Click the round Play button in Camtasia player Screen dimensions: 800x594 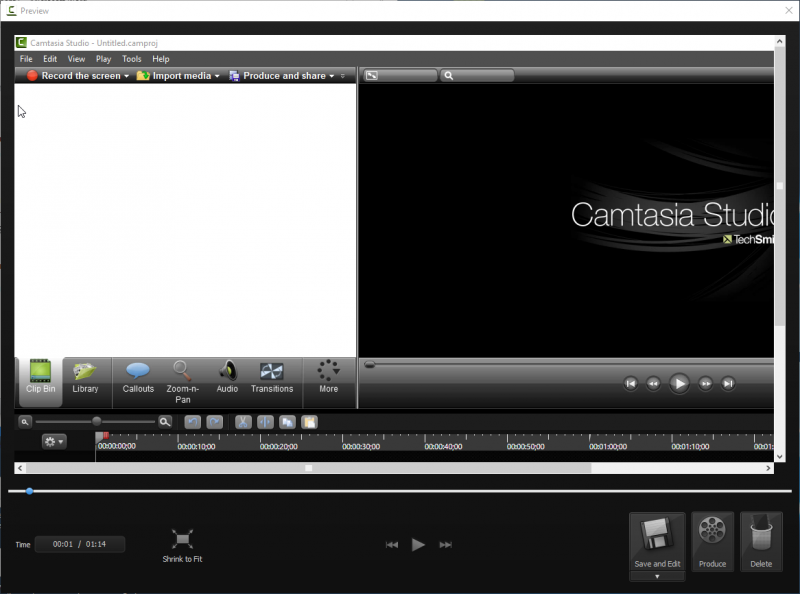click(679, 383)
